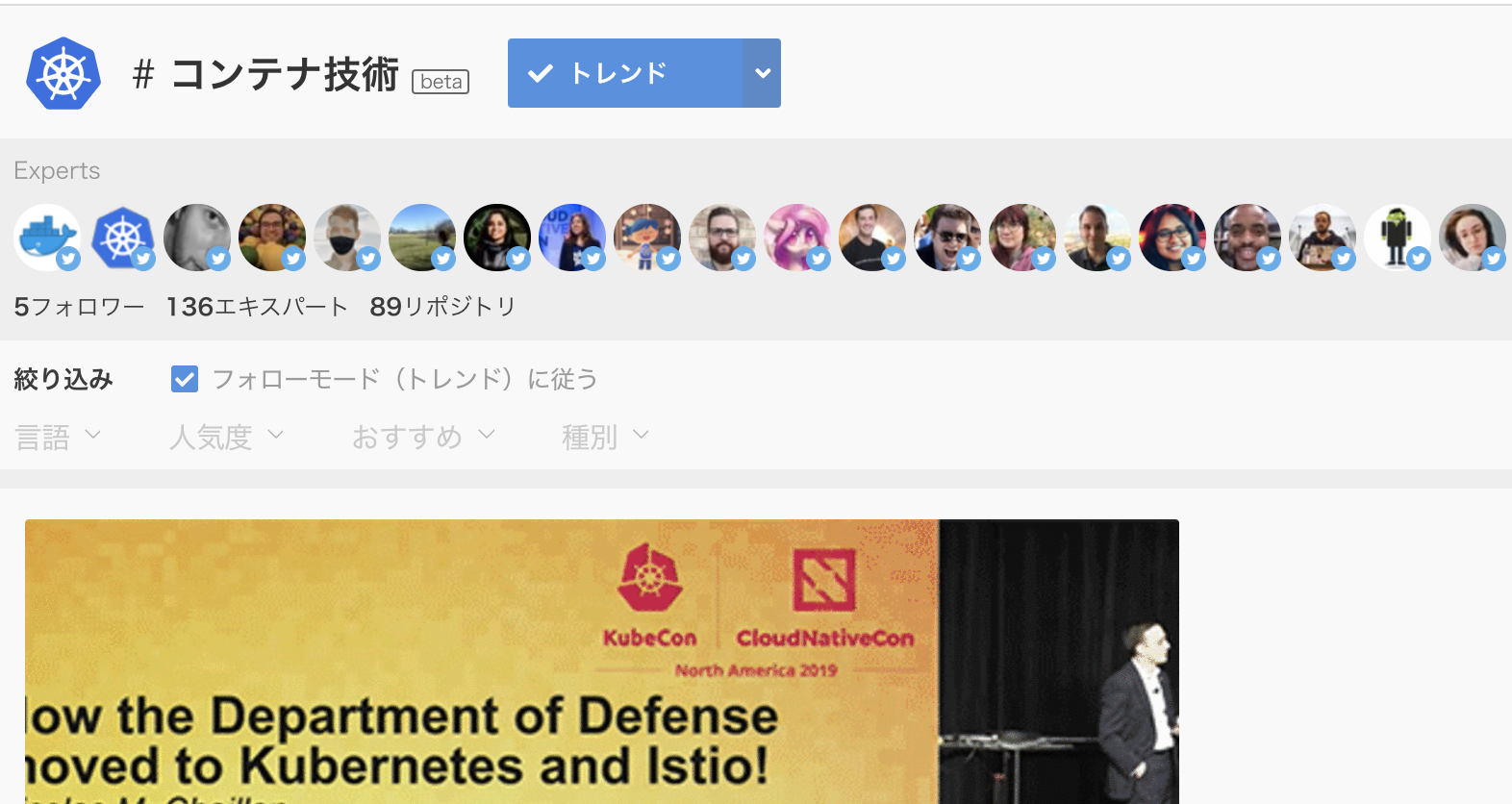
Task: Open the pale woman resting head avatar
Action: click(1473, 238)
